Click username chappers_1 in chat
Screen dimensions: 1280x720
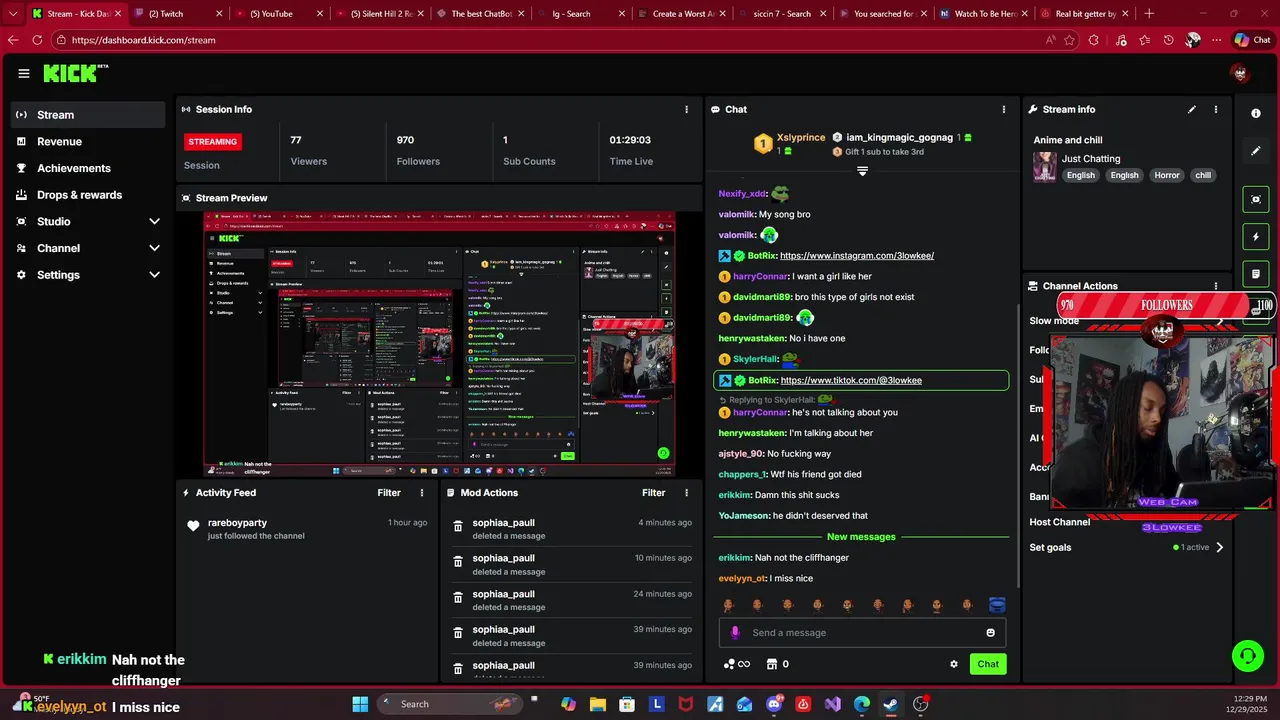click(743, 475)
